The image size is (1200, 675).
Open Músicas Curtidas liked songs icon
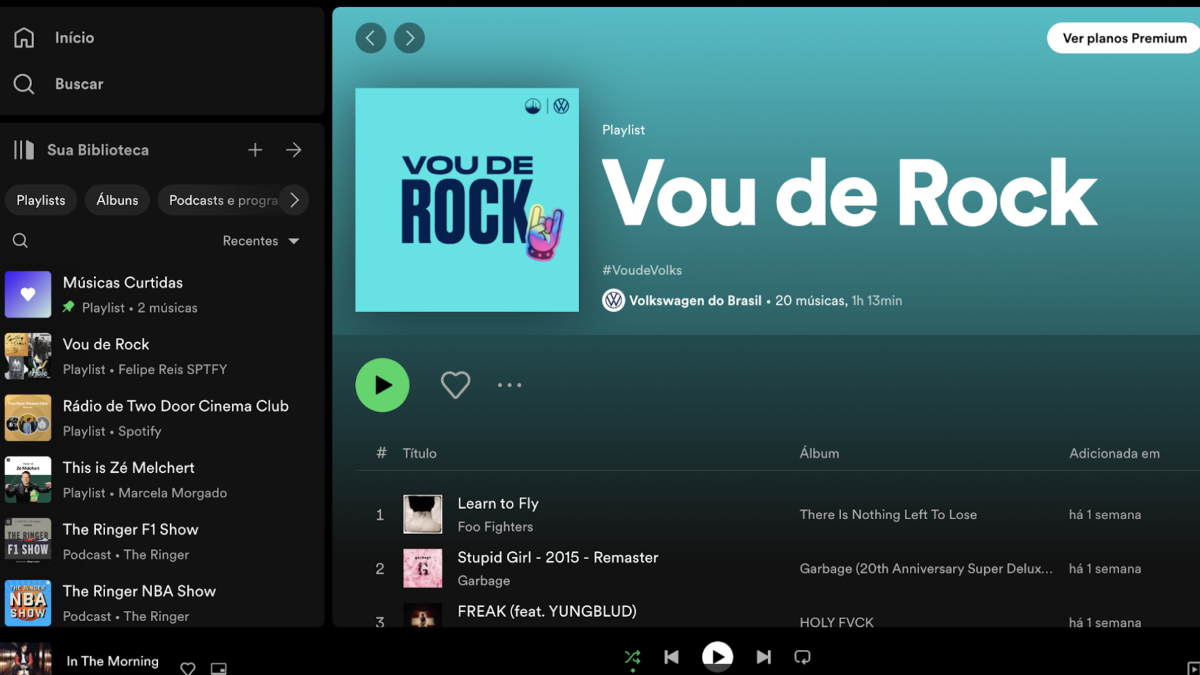[28, 294]
